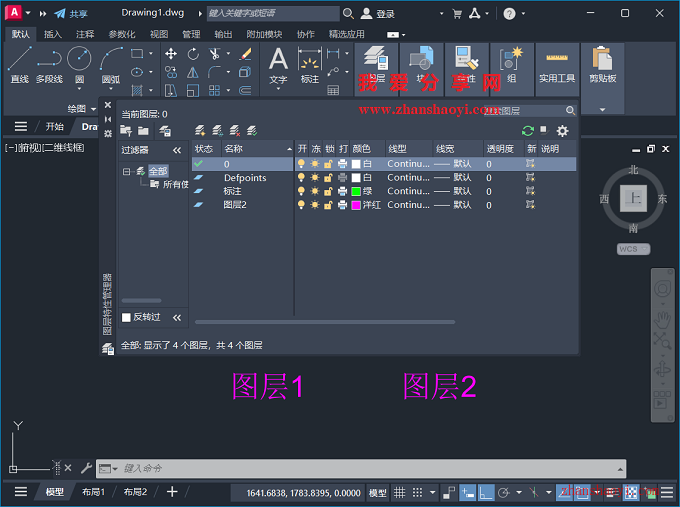Click the display grid icon in status bar
Image resolution: width=680 pixels, height=507 pixels.
click(x=401, y=493)
